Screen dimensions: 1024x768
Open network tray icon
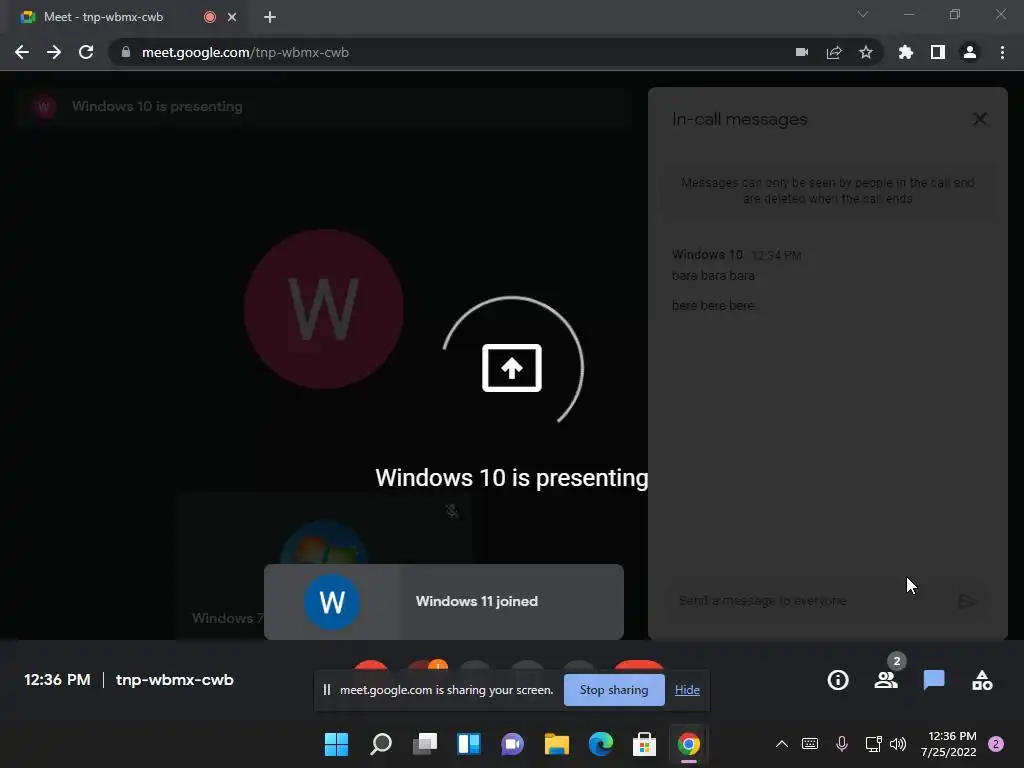873,744
